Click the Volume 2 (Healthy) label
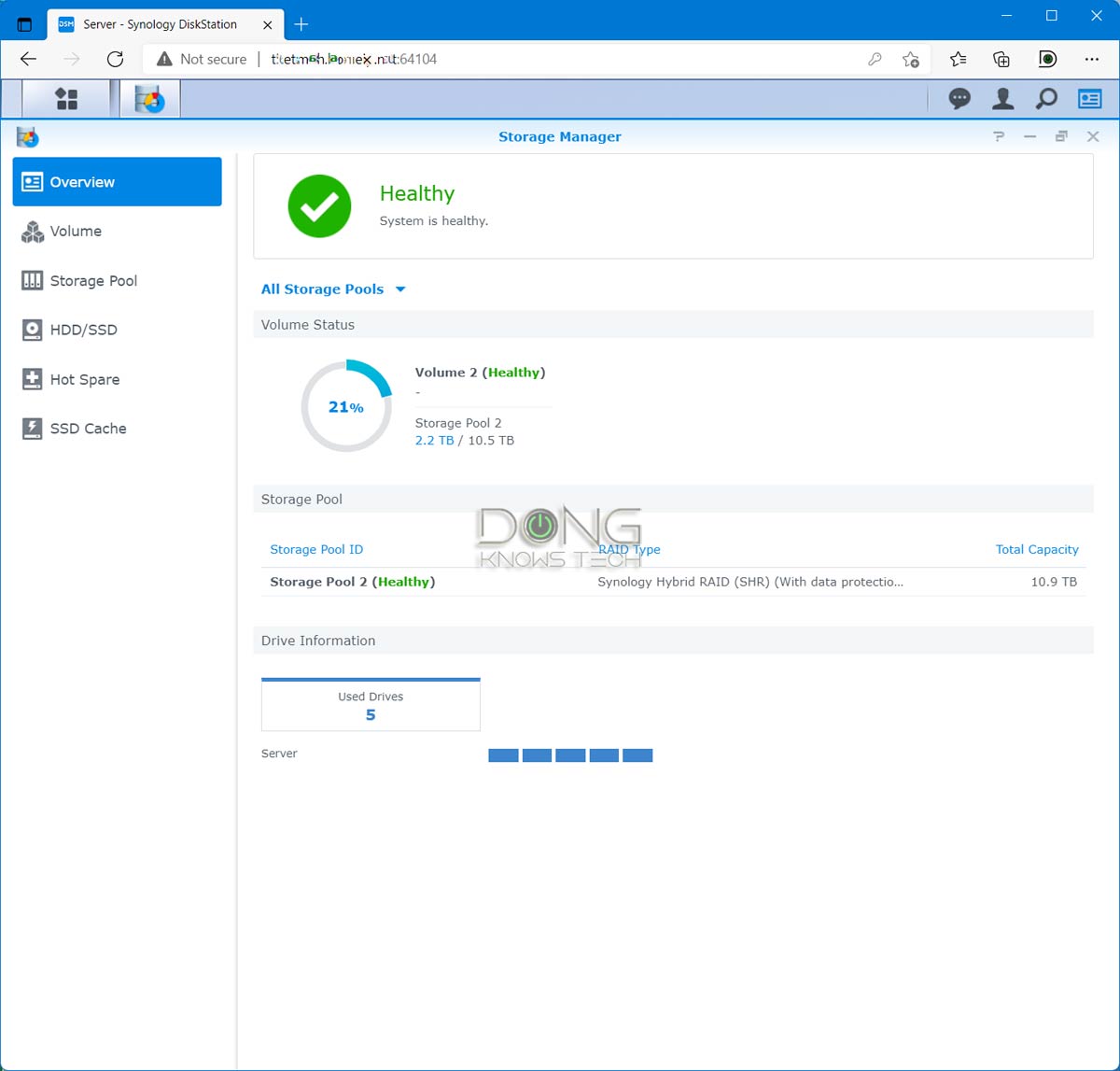The width and height of the screenshot is (1120, 1071). (480, 373)
